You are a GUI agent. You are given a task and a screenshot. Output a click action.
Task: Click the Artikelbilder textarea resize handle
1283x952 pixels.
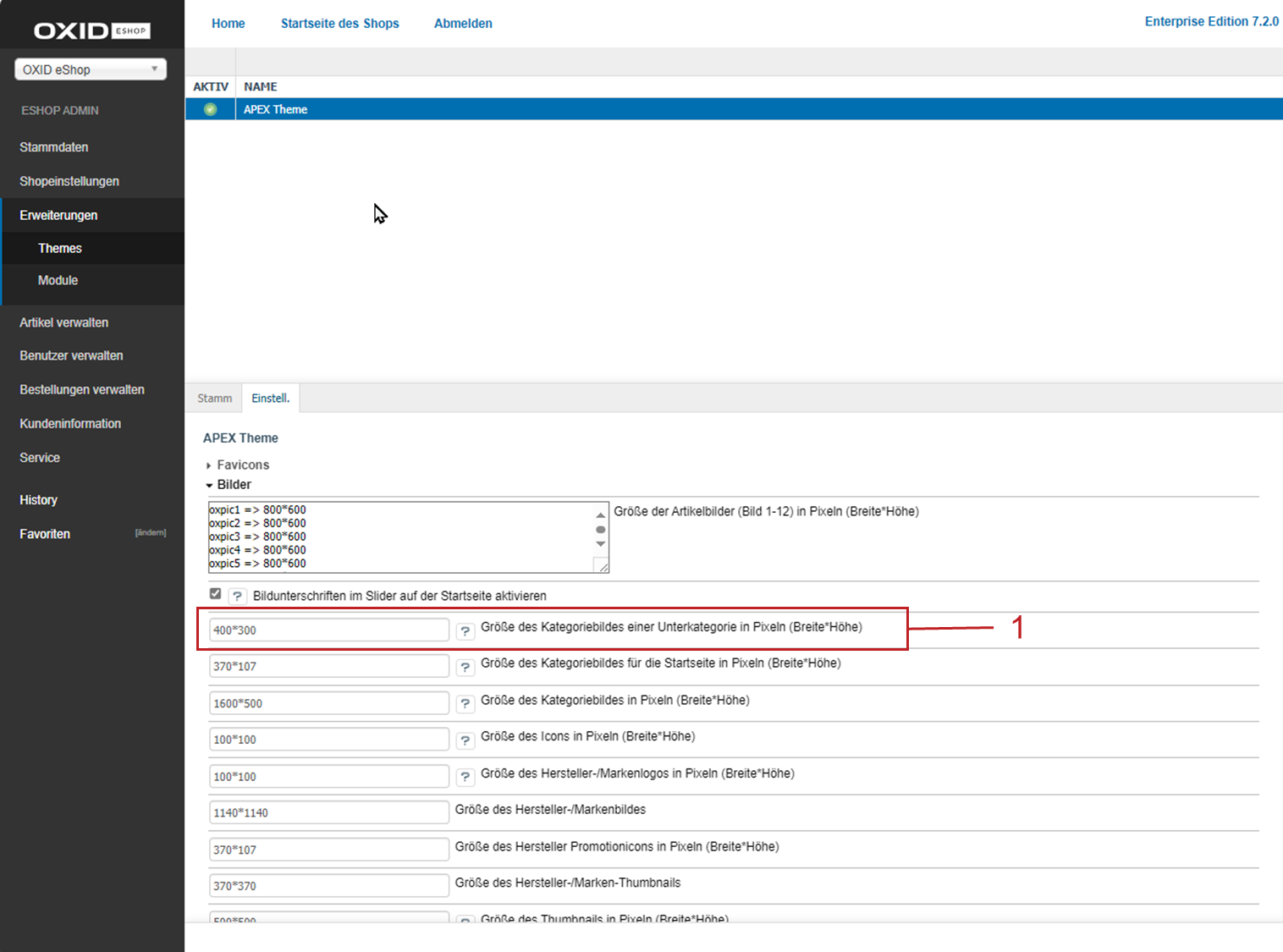coord(602,565)
